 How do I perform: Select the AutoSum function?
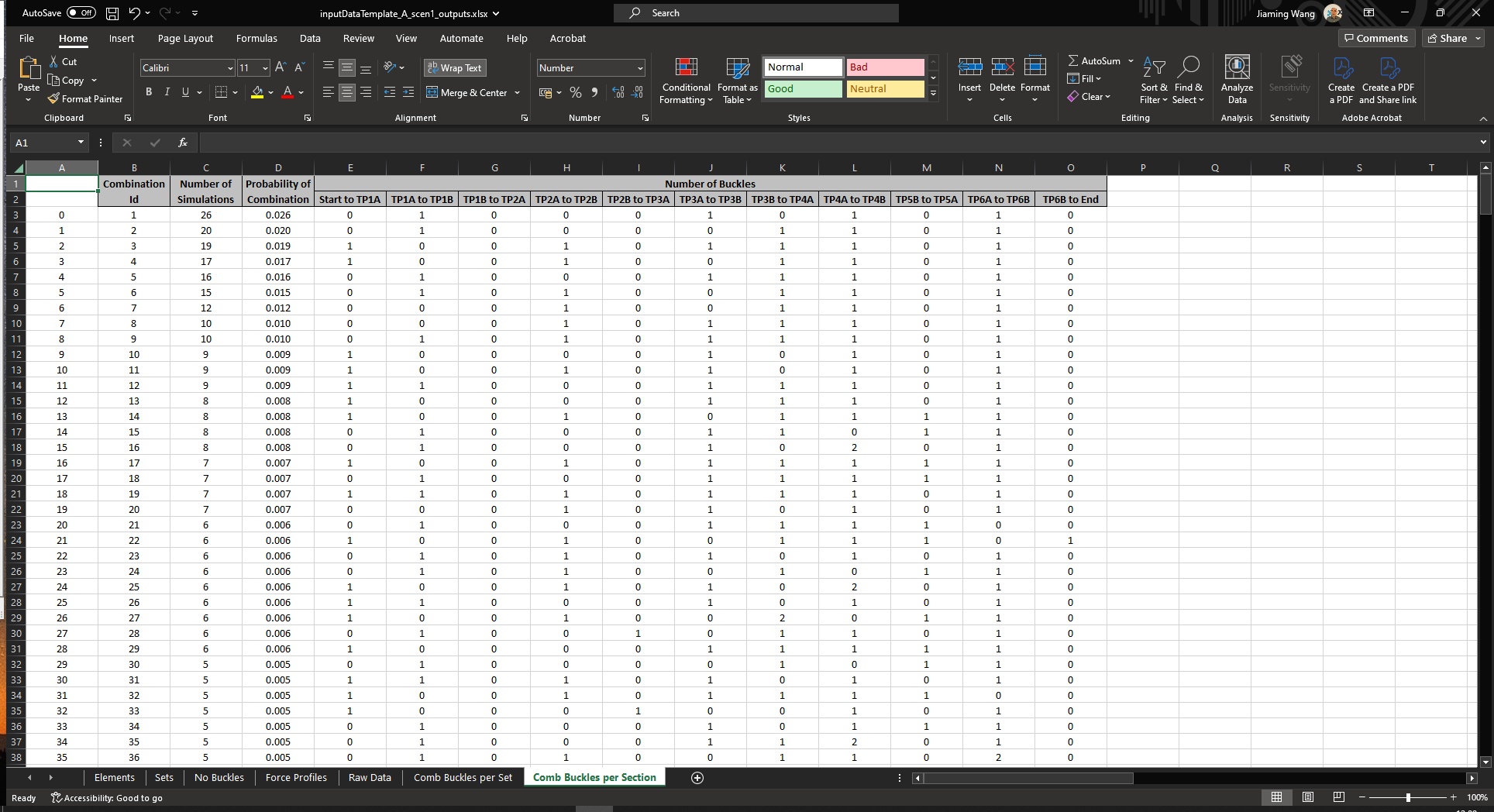click(1095, 60)
